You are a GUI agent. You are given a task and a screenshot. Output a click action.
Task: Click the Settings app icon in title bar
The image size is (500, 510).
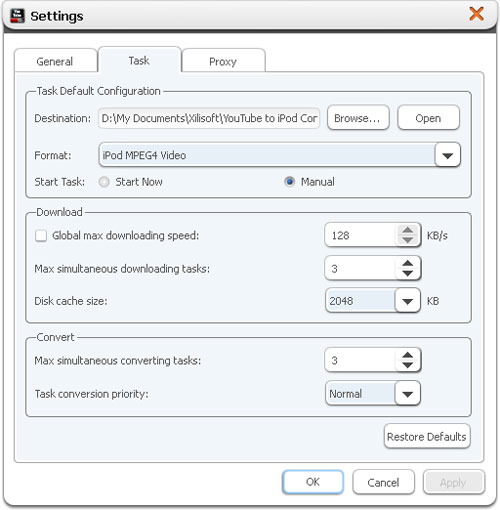[17, 16]
